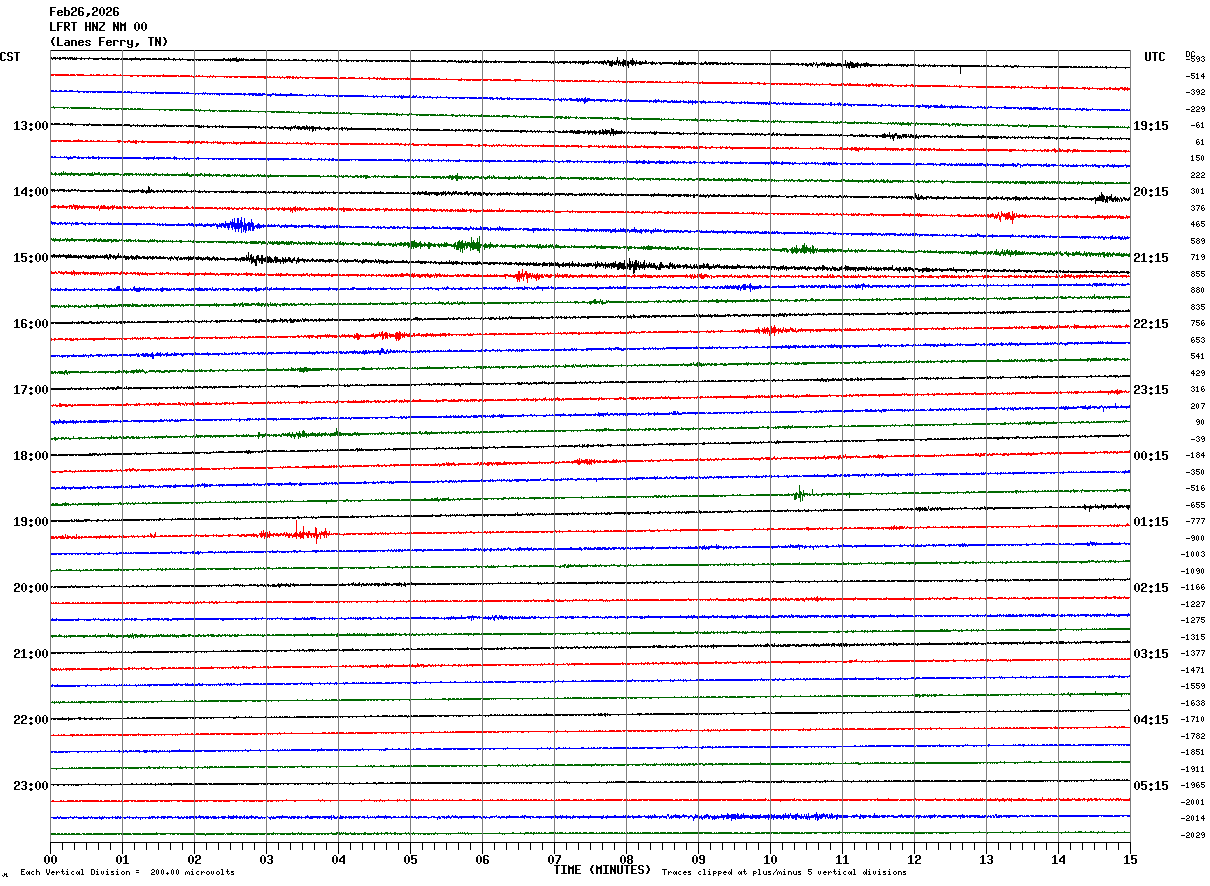The width and height of the screenshot is (1210, 886).
Task: Click the 19:00 CST time label
Action: (31, 522)
